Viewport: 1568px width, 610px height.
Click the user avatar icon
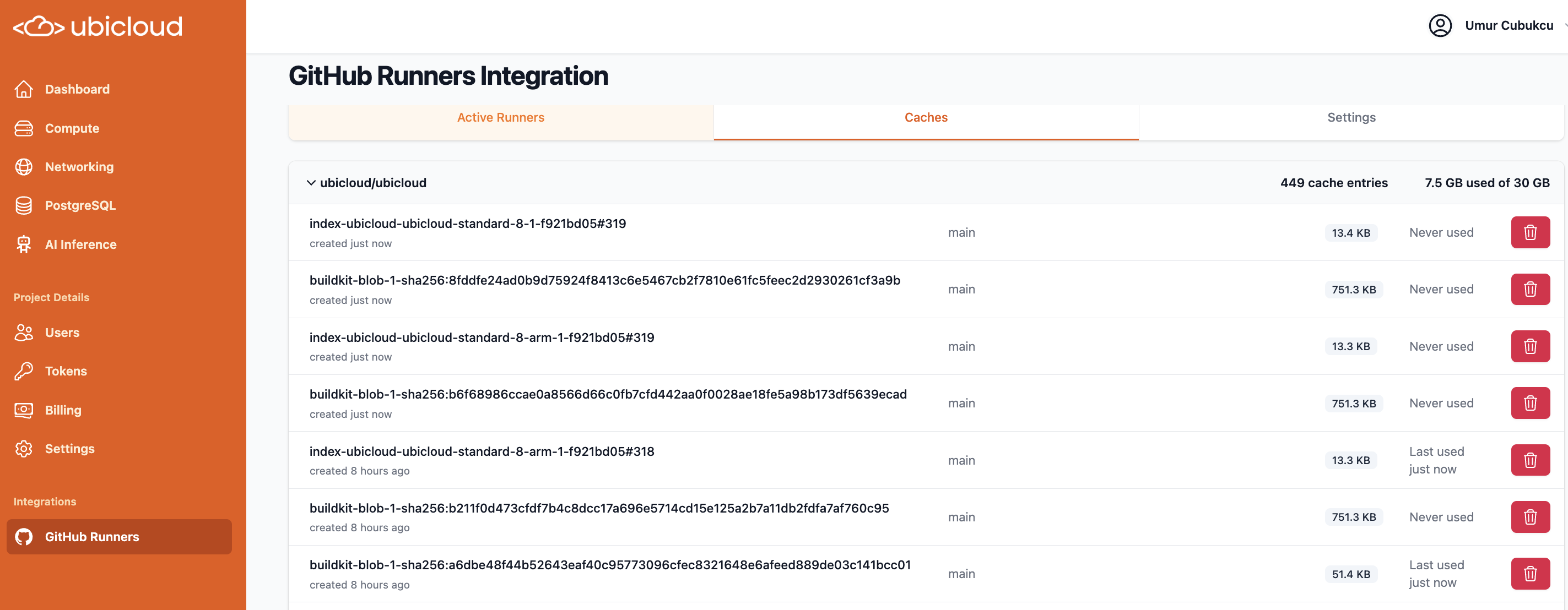(1440, 25)
